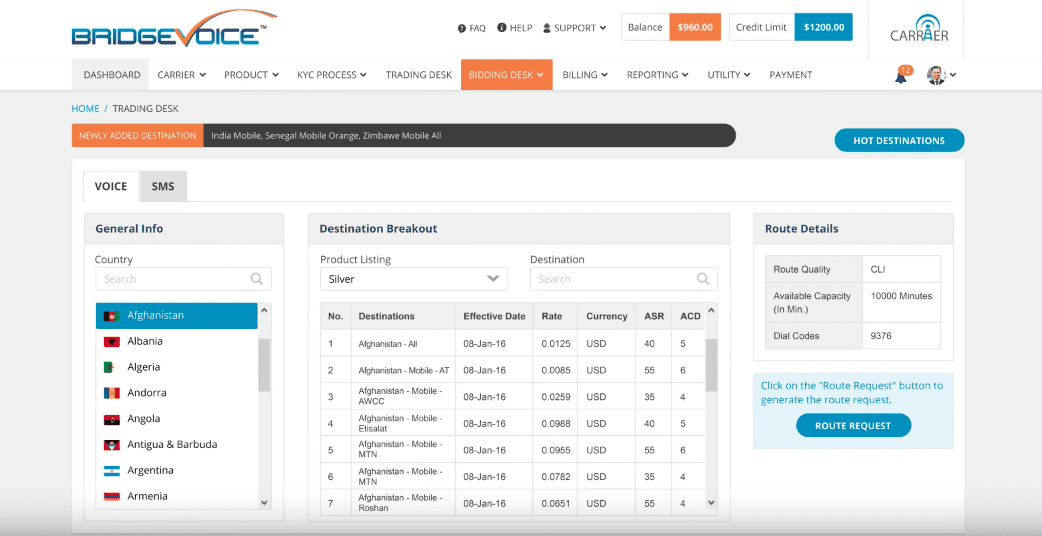Open the Reporting menu
This screenshot has width=1042, height=536.
[x=657, y=75]
